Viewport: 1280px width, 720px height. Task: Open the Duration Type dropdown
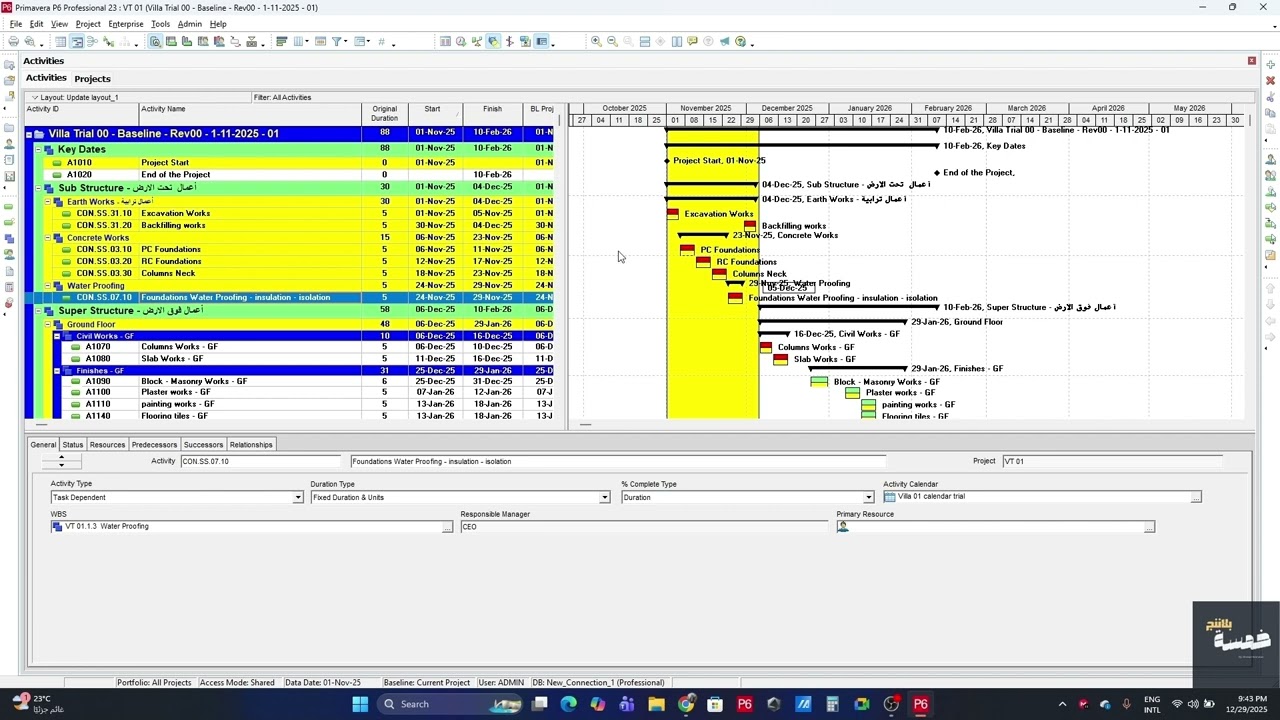604,497
